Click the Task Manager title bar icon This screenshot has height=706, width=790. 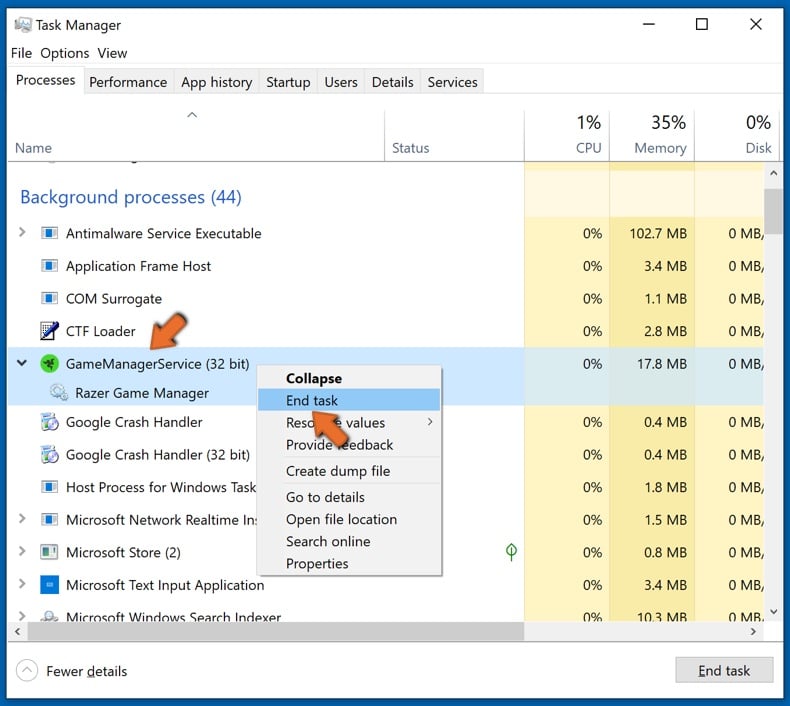[23, 24]
